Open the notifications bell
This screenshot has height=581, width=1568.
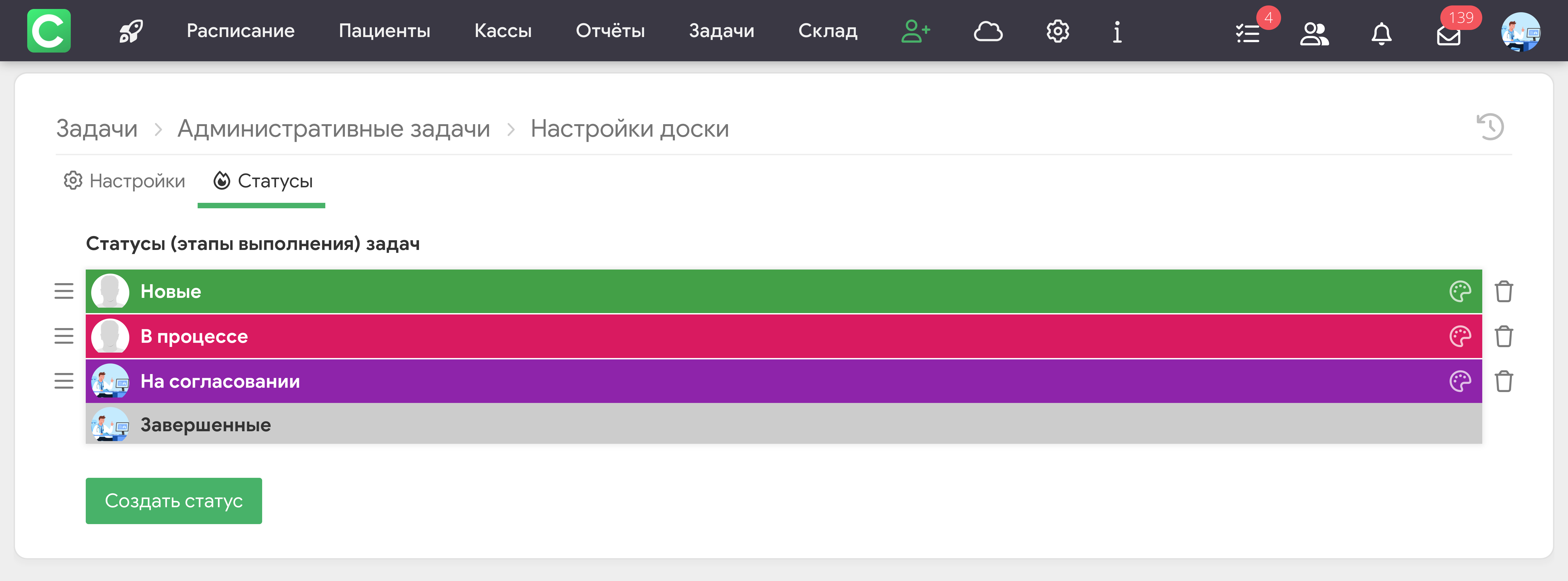(x=1381, y=33)
